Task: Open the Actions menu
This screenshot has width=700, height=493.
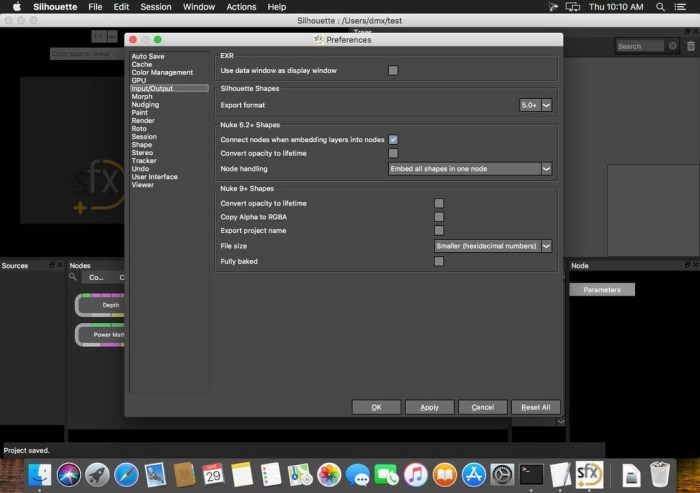Action: coord(241,7)
